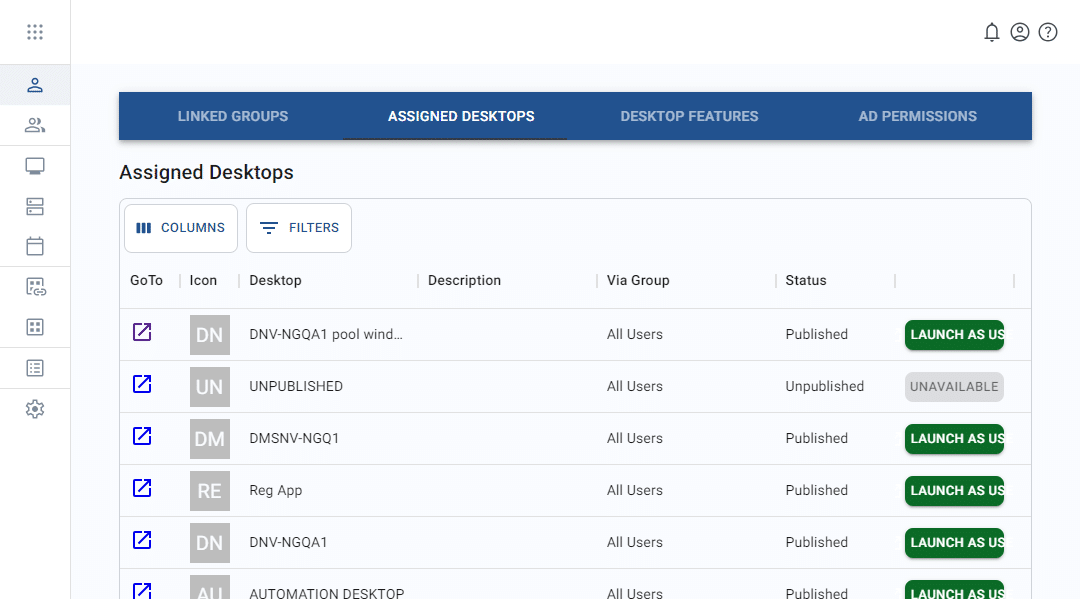1080x599 pixels.
Task: Open the Filters panel
Action: tap(298, 227)
